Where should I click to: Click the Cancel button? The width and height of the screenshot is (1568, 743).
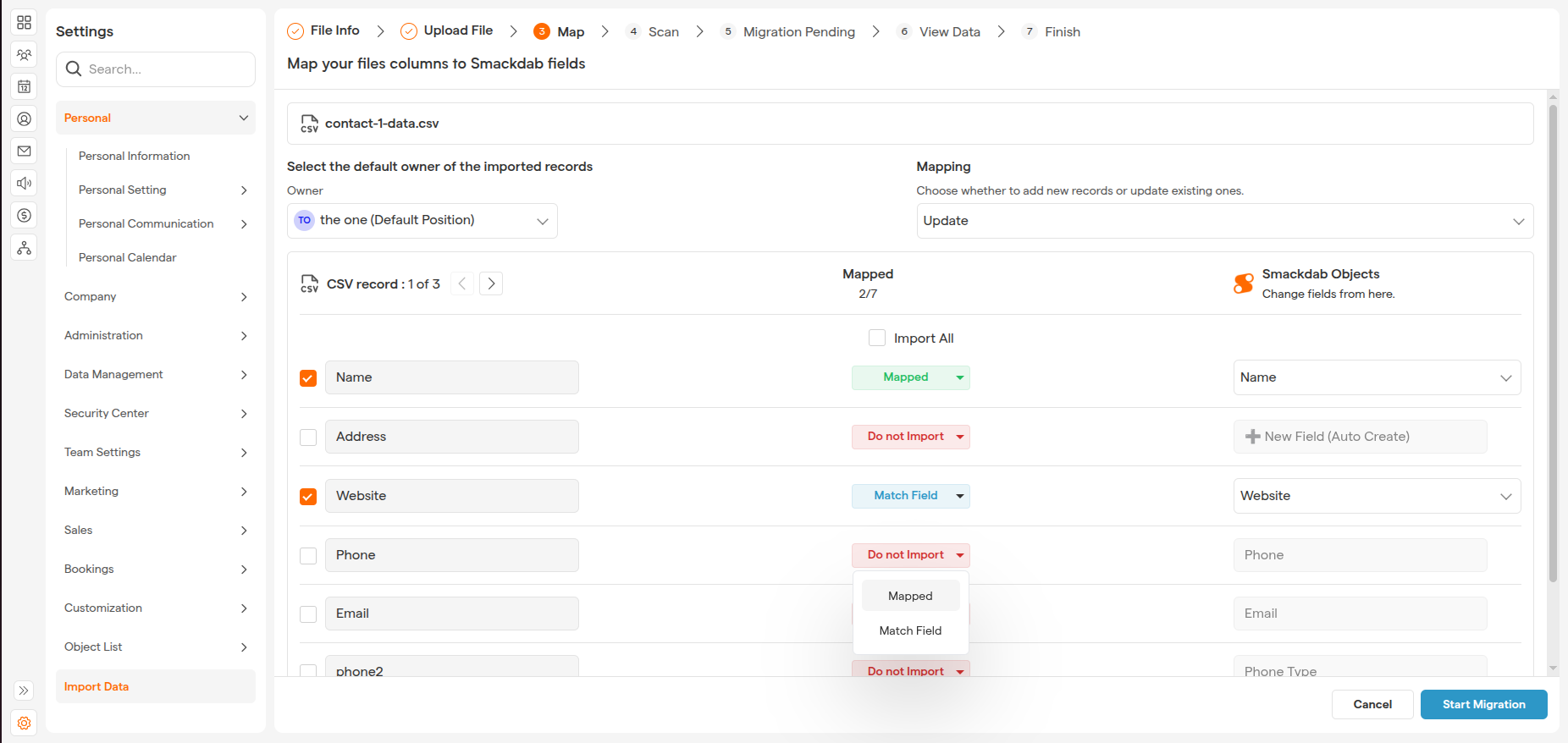(x=1372, y=704)
